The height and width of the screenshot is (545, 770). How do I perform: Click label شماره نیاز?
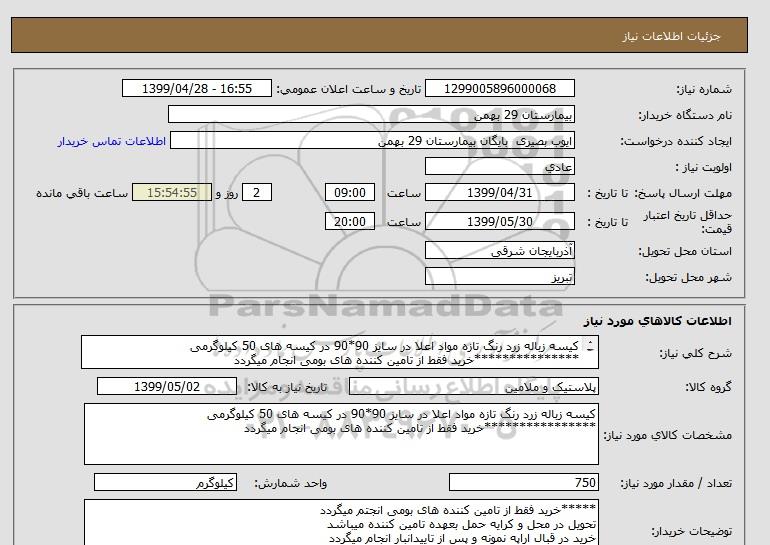click(704, 89)
